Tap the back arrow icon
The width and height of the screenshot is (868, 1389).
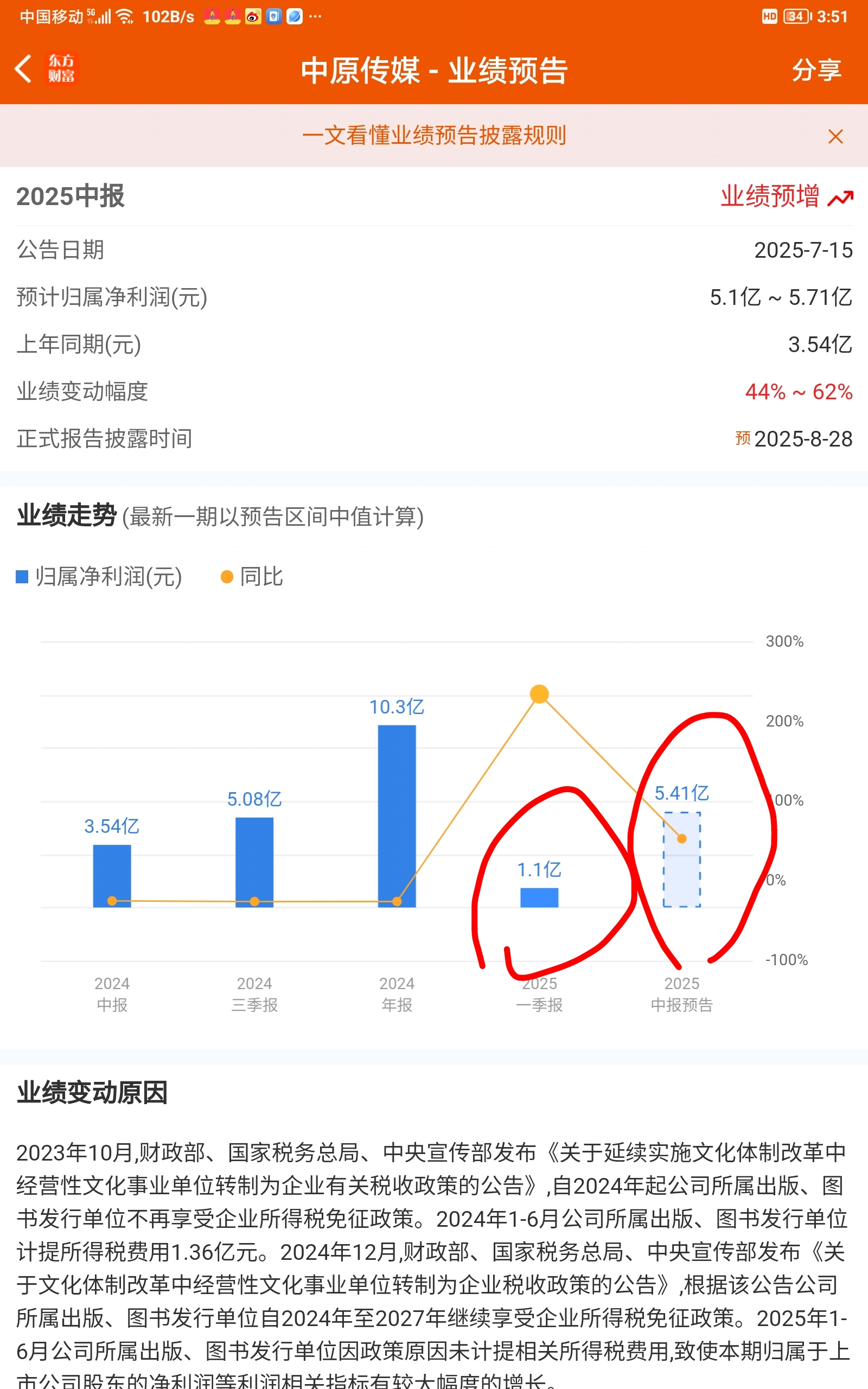(23, 69)
